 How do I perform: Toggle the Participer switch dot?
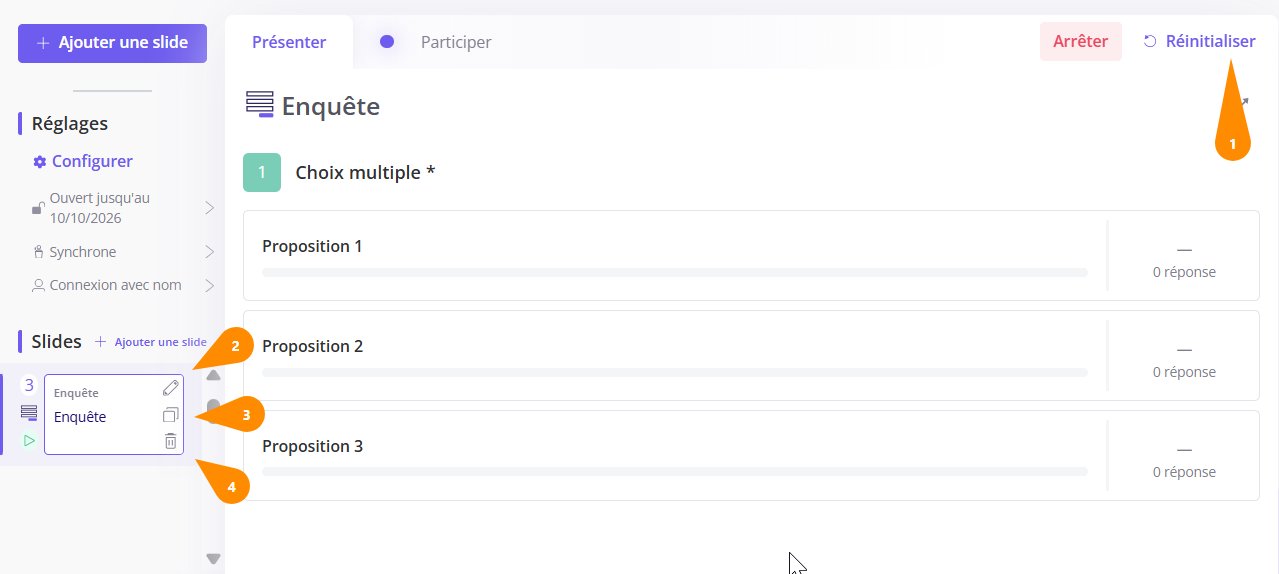(387, 42)
